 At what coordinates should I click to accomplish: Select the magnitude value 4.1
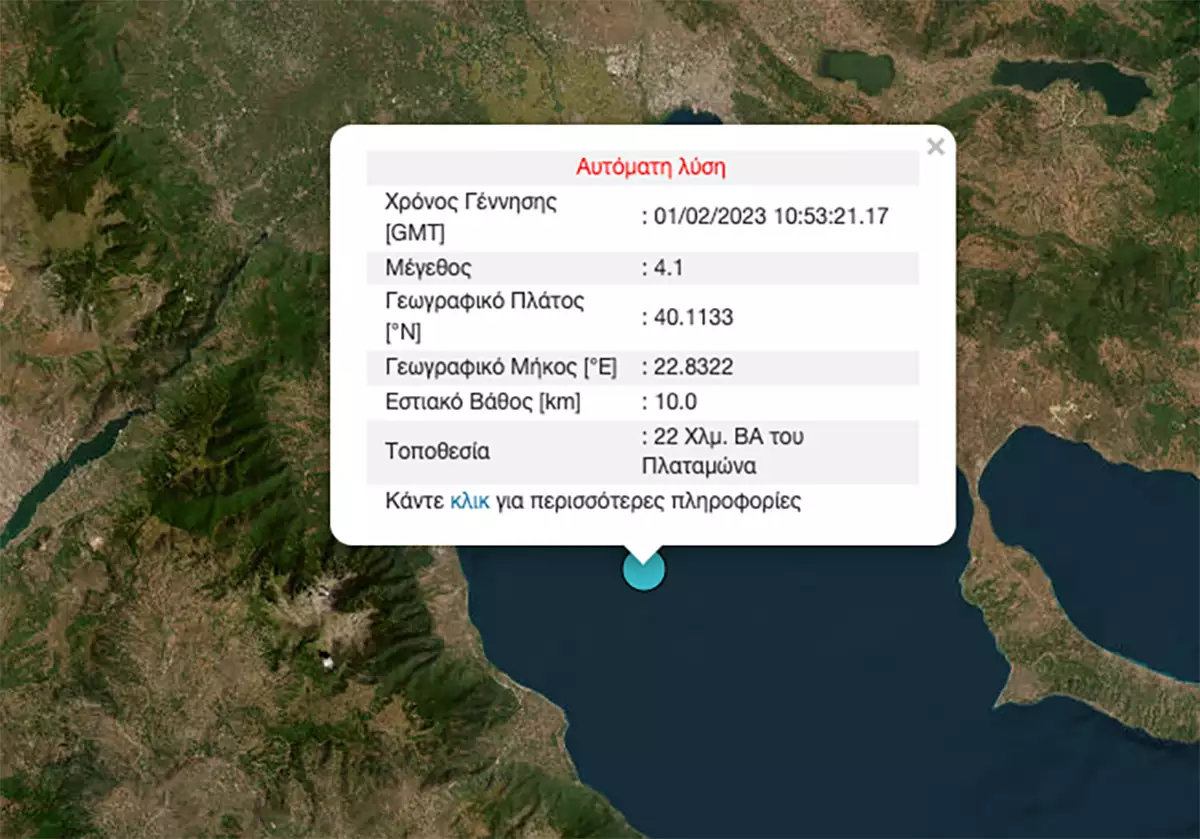(x=667, y=267)
